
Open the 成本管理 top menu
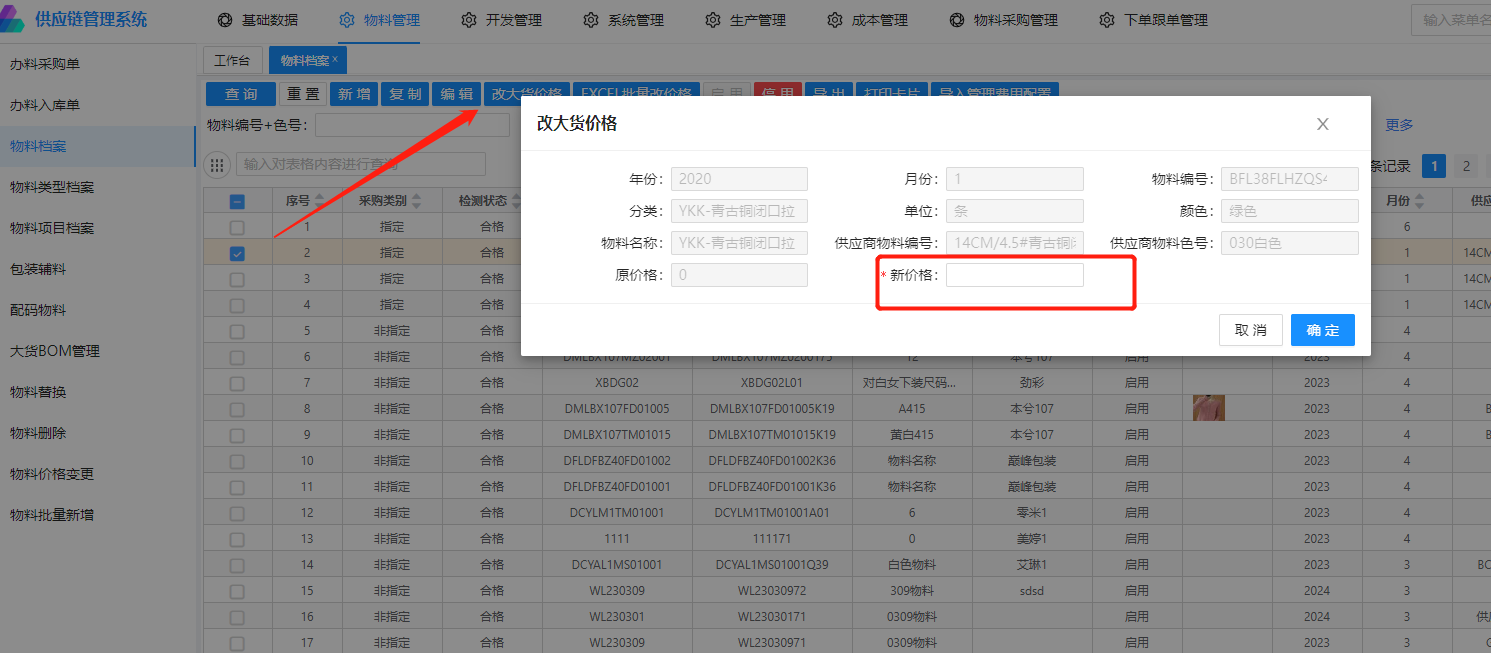coord(867,20)
